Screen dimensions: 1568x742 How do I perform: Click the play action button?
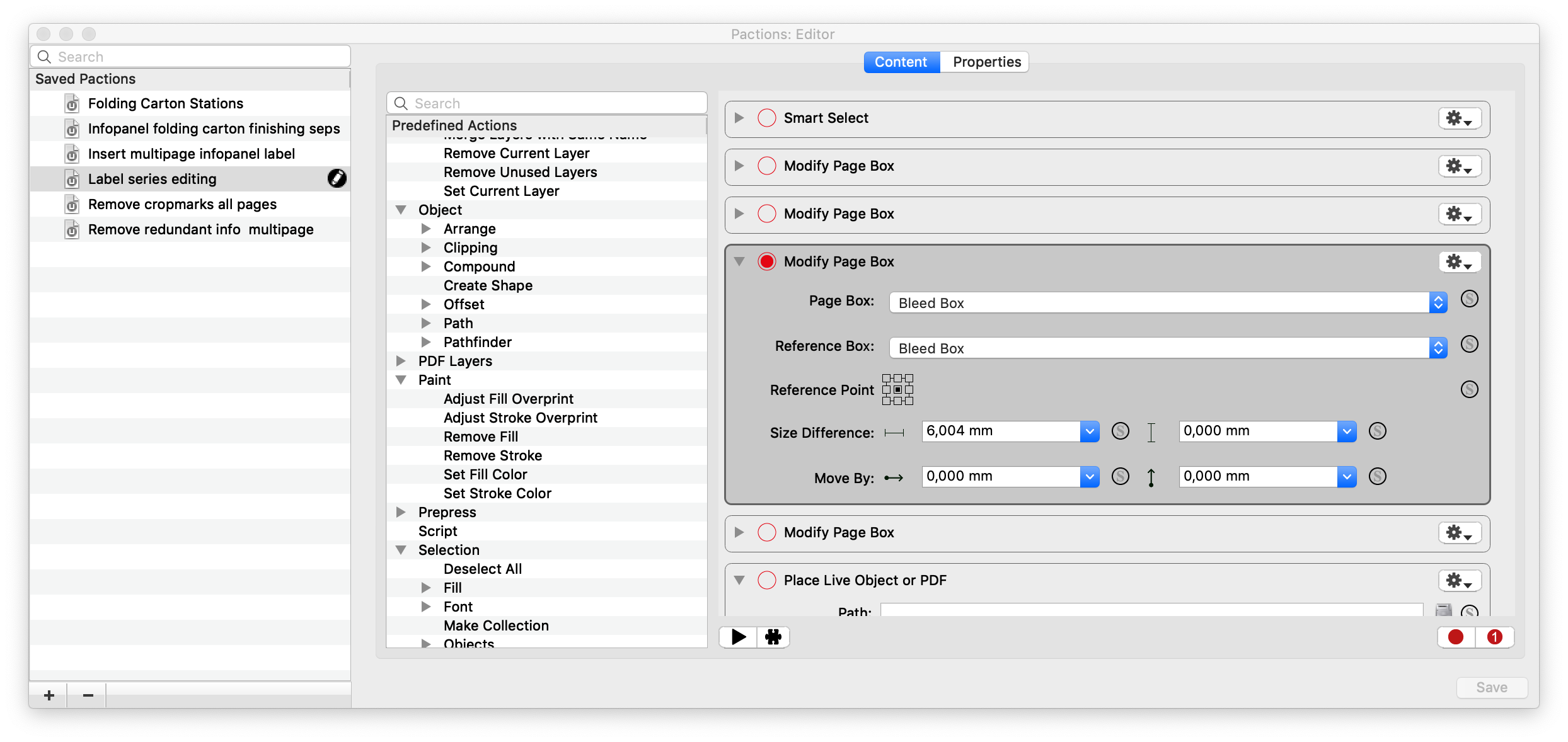[x=738, y=637]
